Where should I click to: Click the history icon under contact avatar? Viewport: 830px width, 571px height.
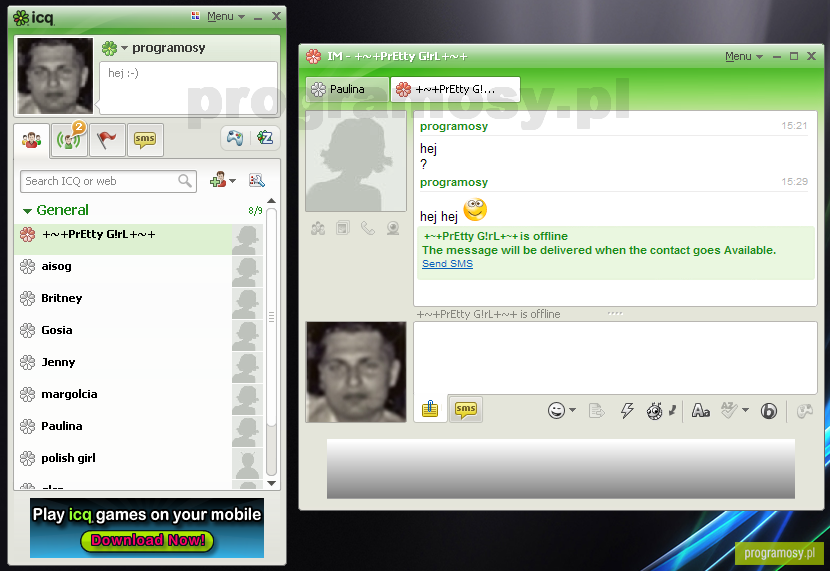(343, 228)
